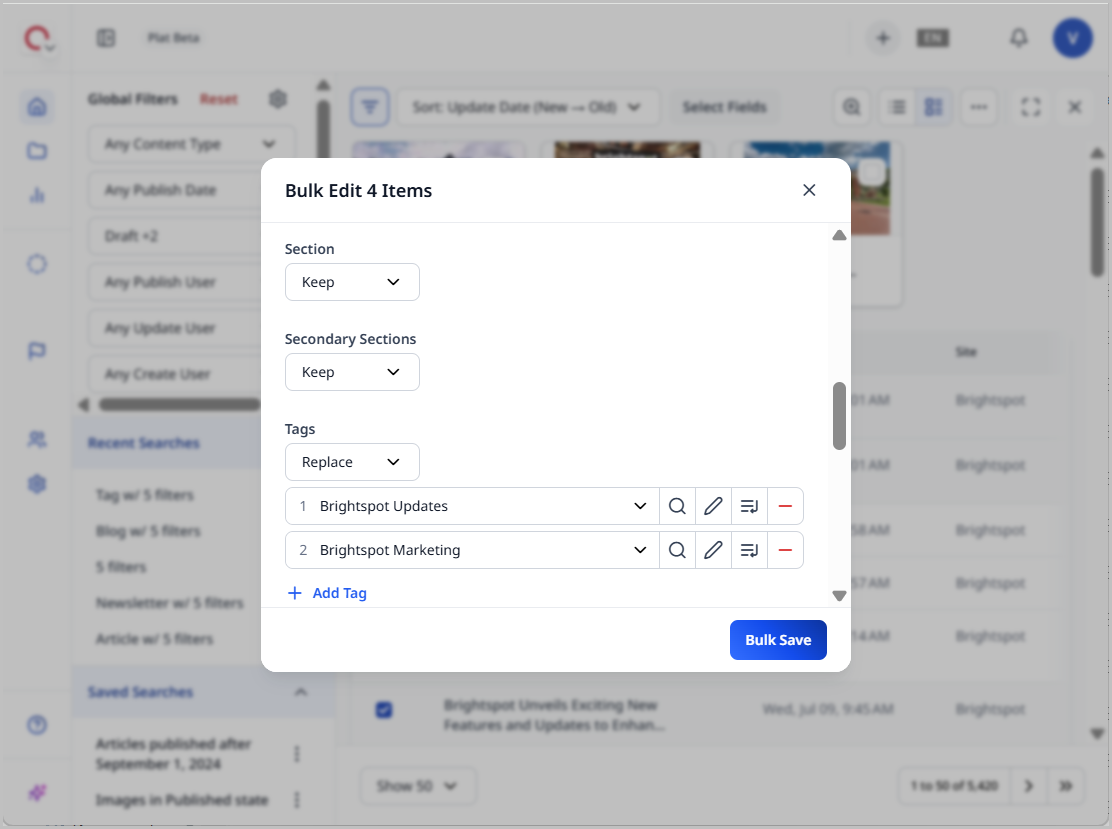Viewport: 1112px width, 829px height.
Task: Open the Tags Replace dropdown
Action: (352, 462)
